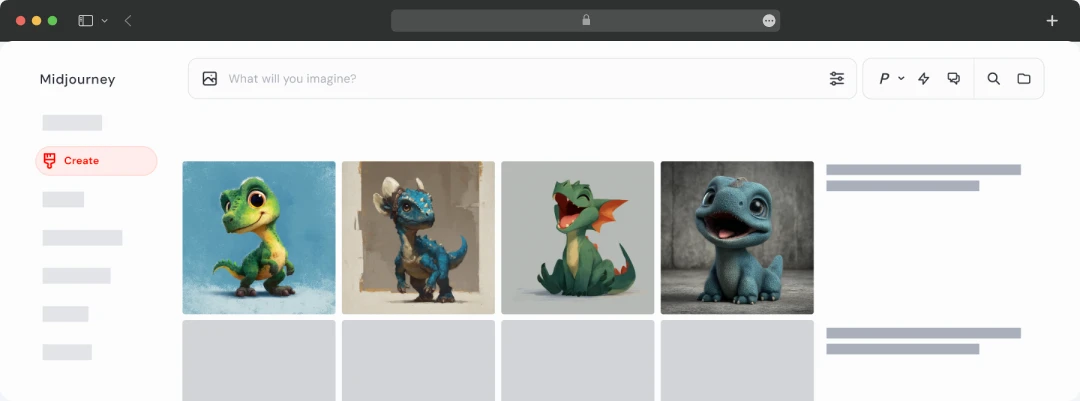Image resolution: width=1080 pixels, height=401 pixels.
Task: Open a new tab with the plus button
Action: click(1052, 21)
